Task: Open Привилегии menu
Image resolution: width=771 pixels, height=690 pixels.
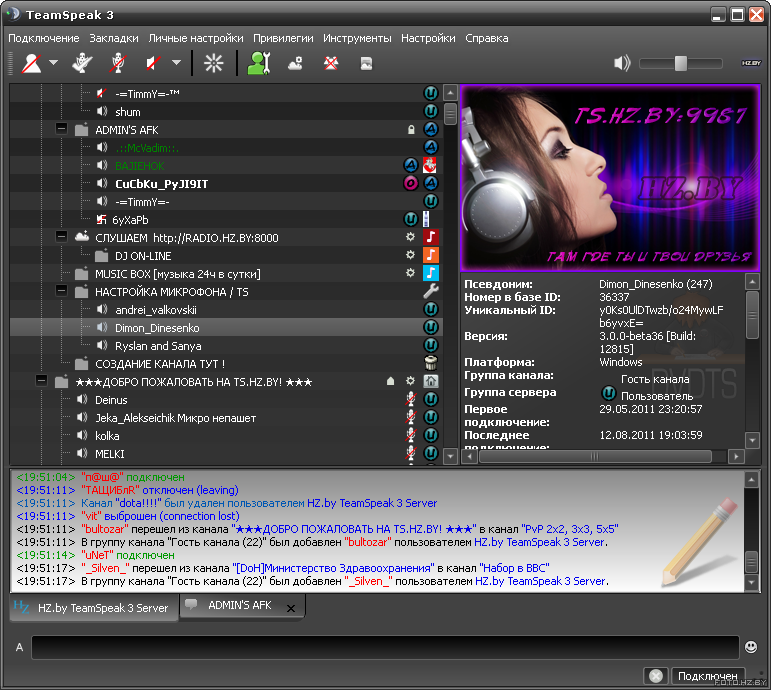Action: 283,38
